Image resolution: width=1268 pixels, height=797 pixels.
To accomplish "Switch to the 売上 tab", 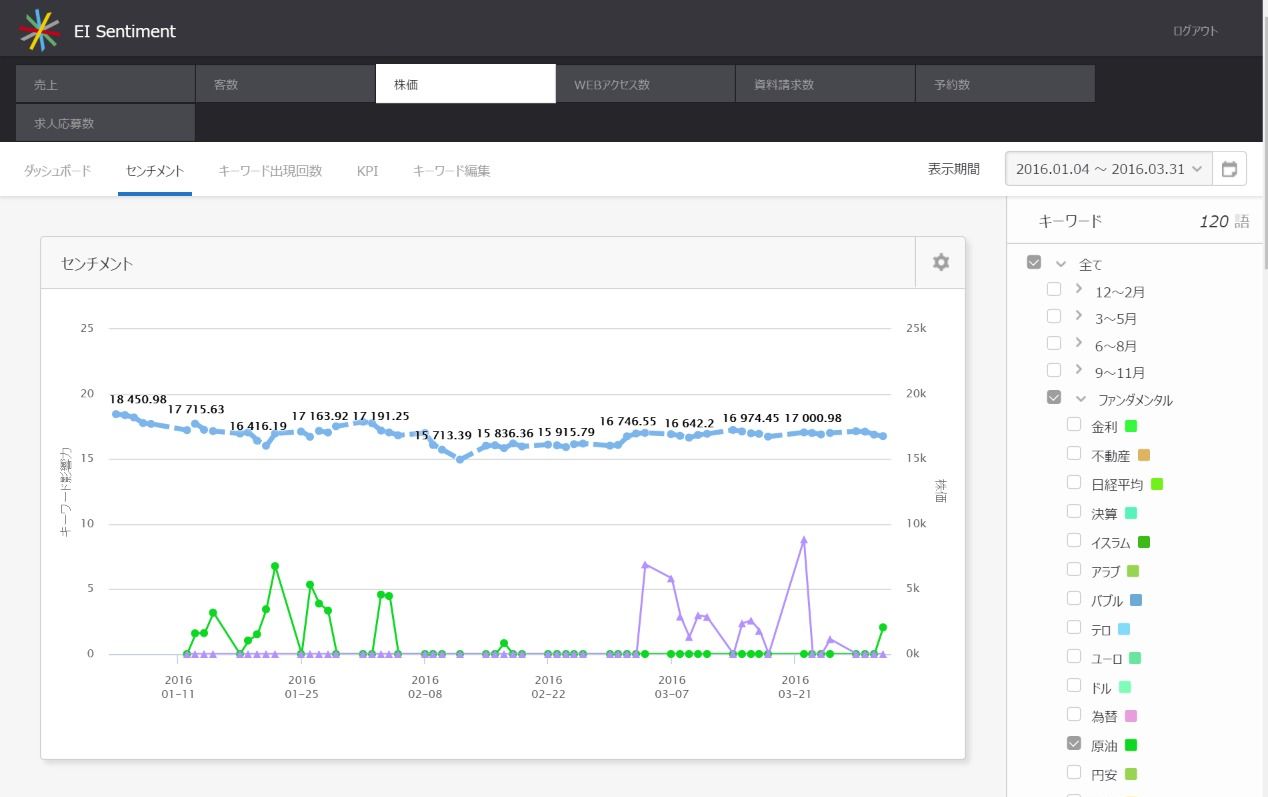I will [105, 84].
